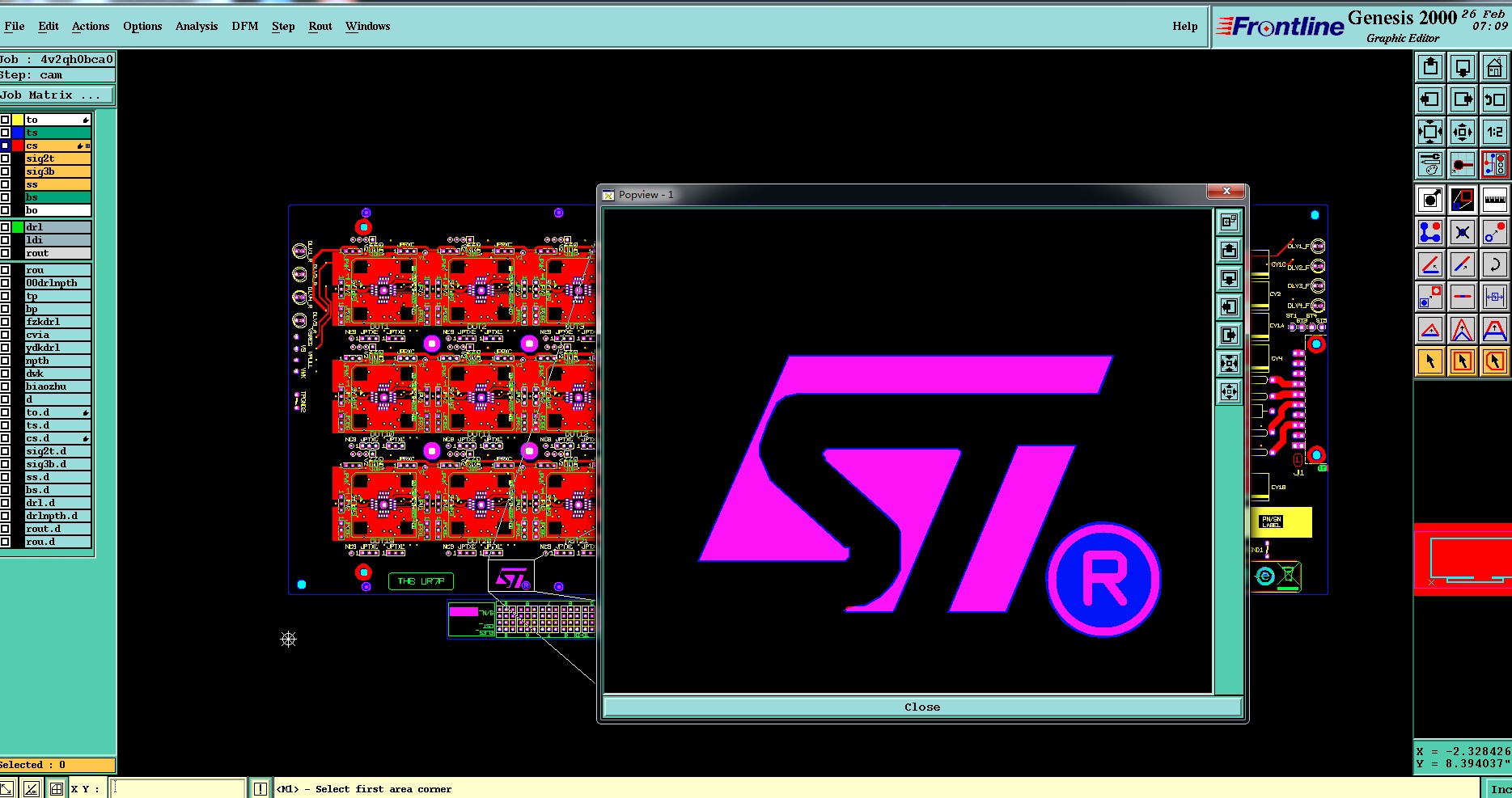Open the popview zoom-area icon
Screen dimensions: 1512x798
pos(1463,200)
